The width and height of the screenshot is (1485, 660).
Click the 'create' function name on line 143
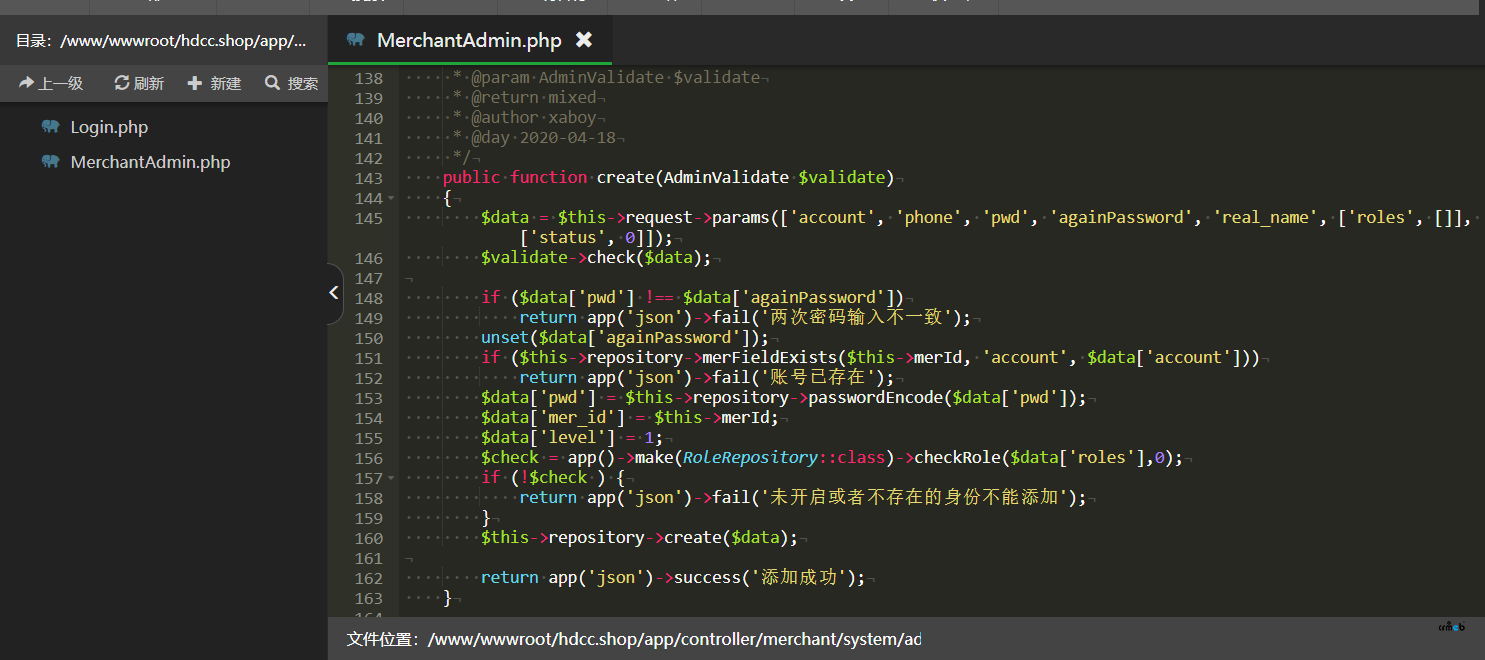pos(625,178)
